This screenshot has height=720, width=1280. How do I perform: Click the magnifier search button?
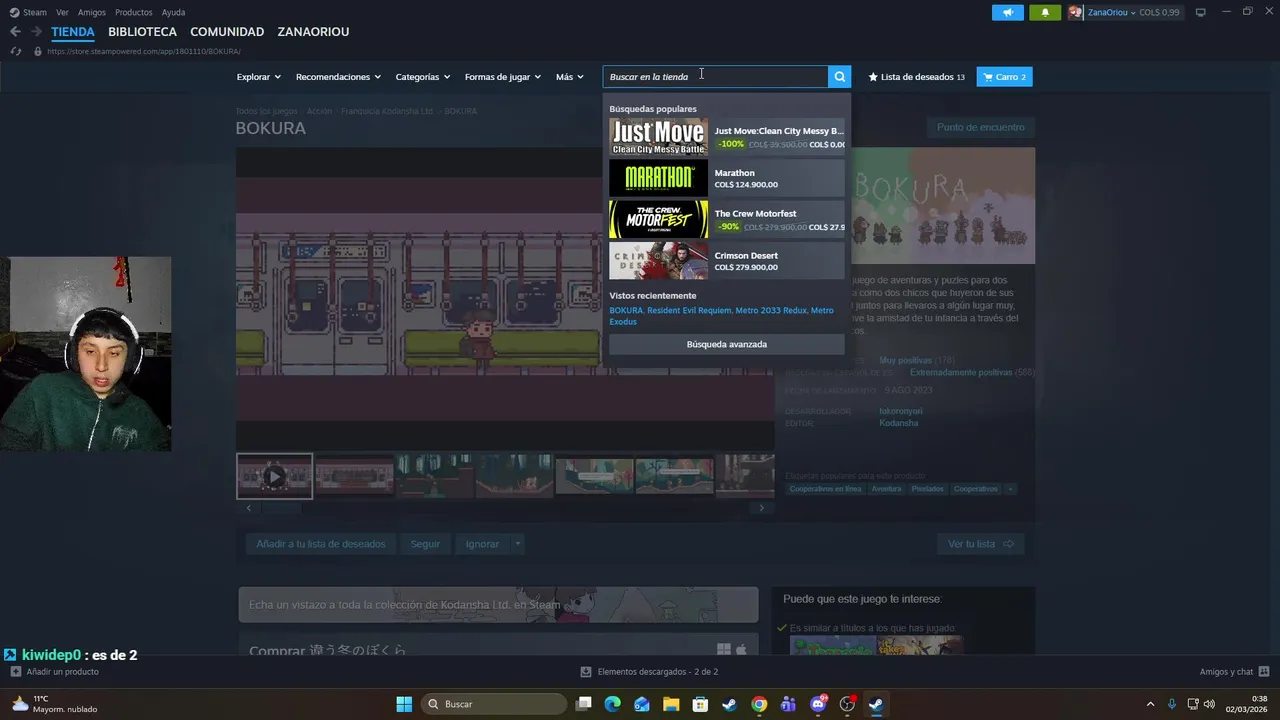839,77
